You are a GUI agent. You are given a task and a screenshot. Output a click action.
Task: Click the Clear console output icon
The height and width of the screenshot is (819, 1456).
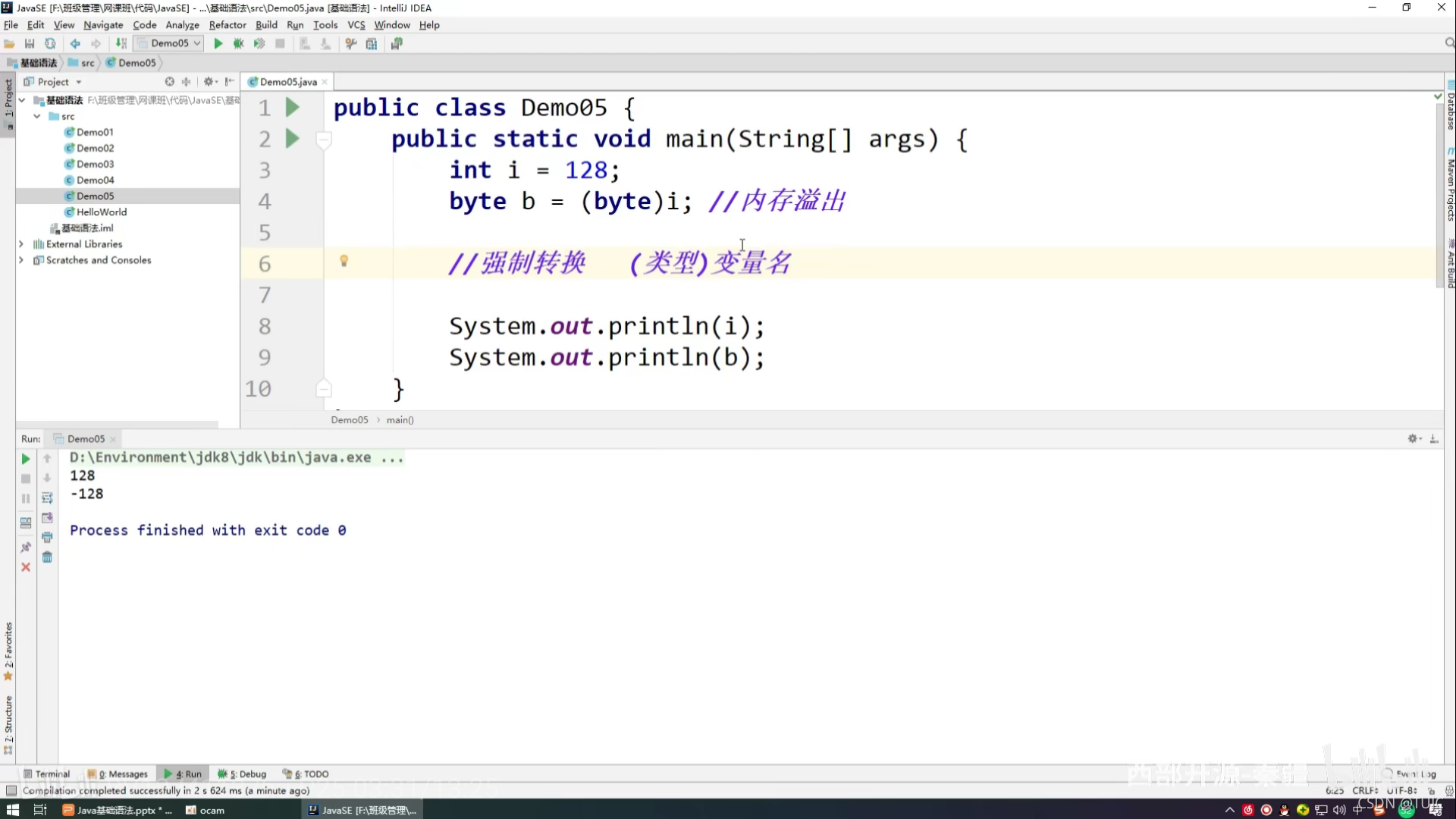[47, 557]
